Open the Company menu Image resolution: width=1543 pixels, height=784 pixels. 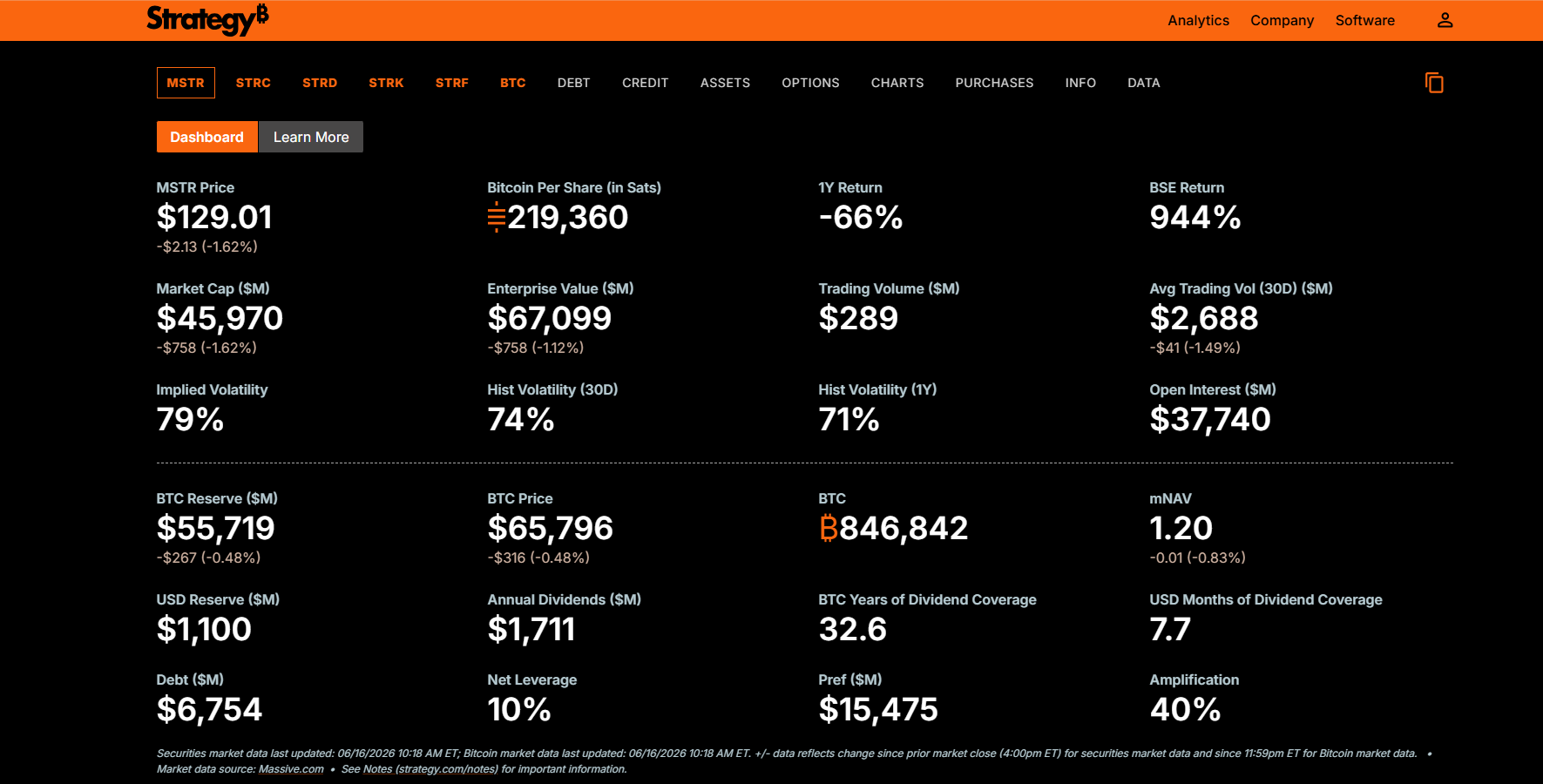click(1282, 20)
